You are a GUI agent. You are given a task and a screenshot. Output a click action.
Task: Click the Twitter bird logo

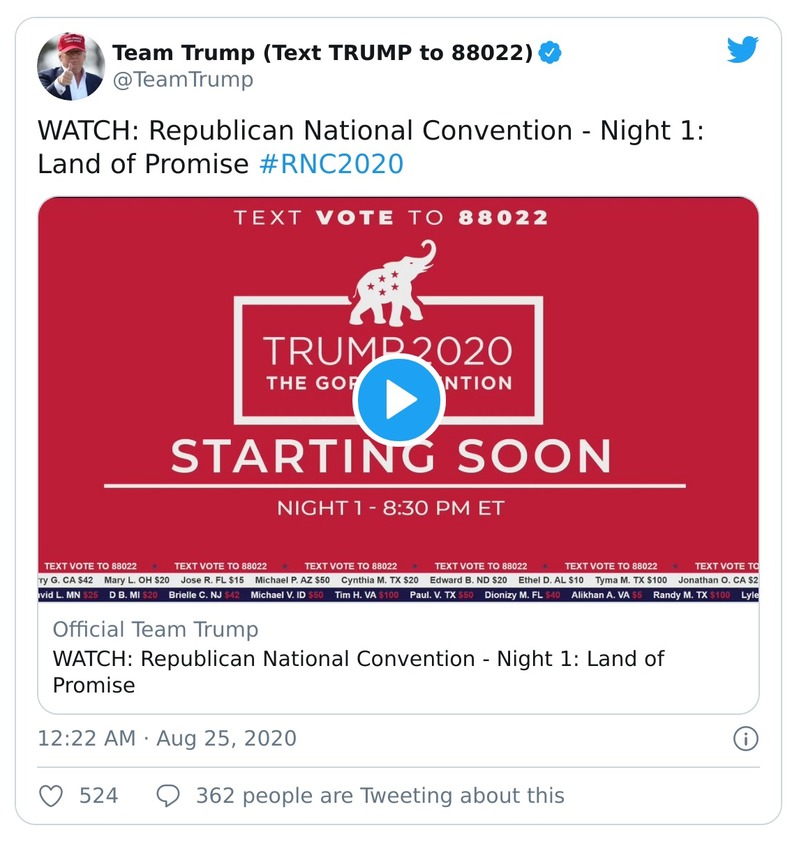(x=742, y=47)
